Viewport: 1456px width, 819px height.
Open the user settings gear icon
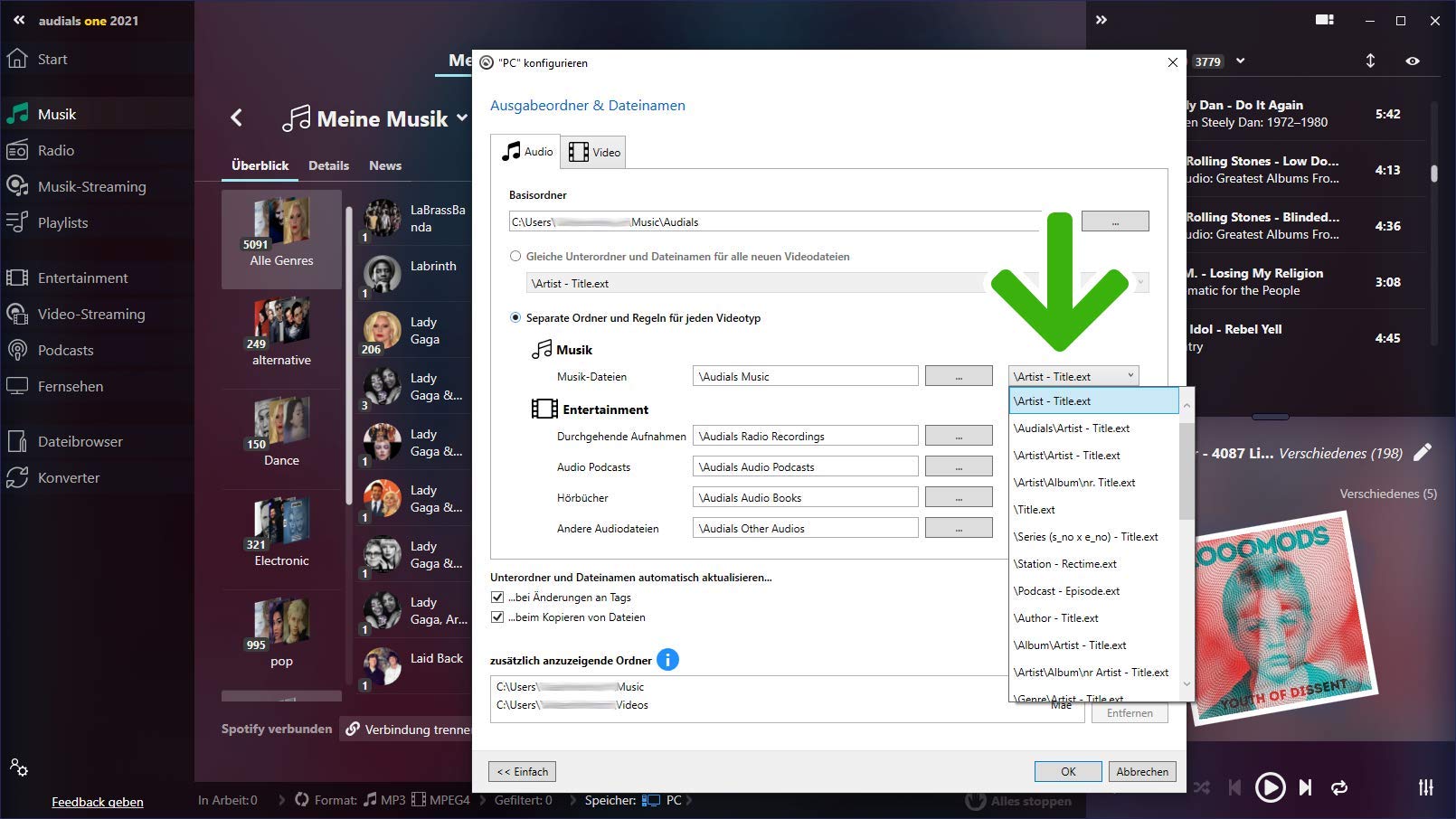tap(19, 767)
